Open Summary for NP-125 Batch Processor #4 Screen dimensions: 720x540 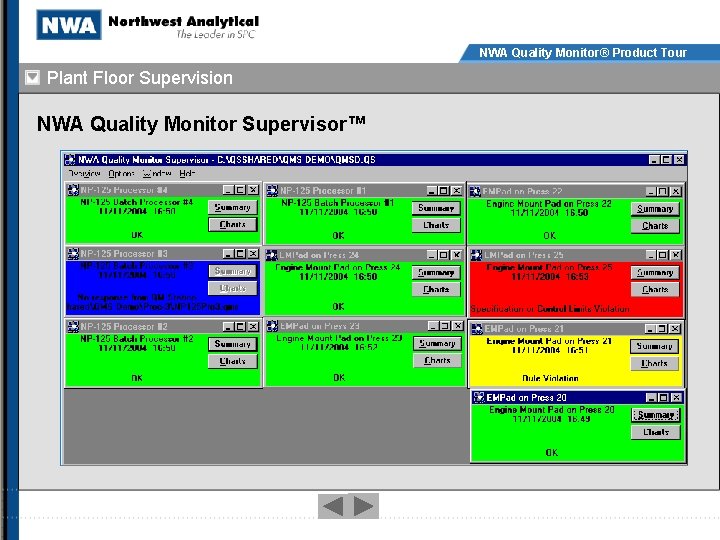point(233,208)
